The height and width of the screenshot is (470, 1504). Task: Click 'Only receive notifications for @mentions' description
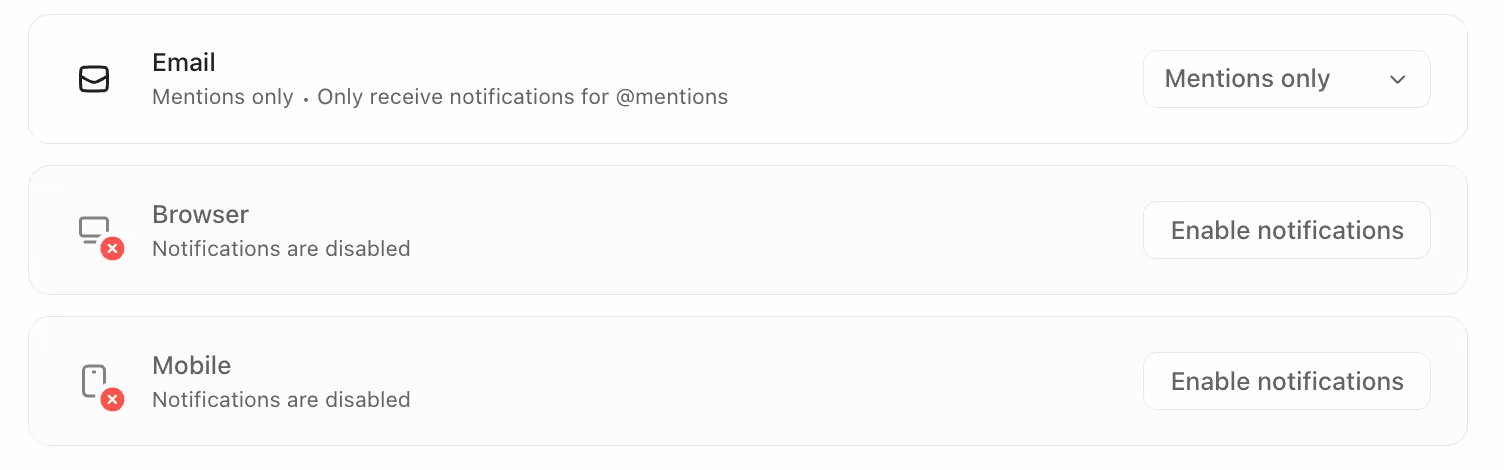522,97
